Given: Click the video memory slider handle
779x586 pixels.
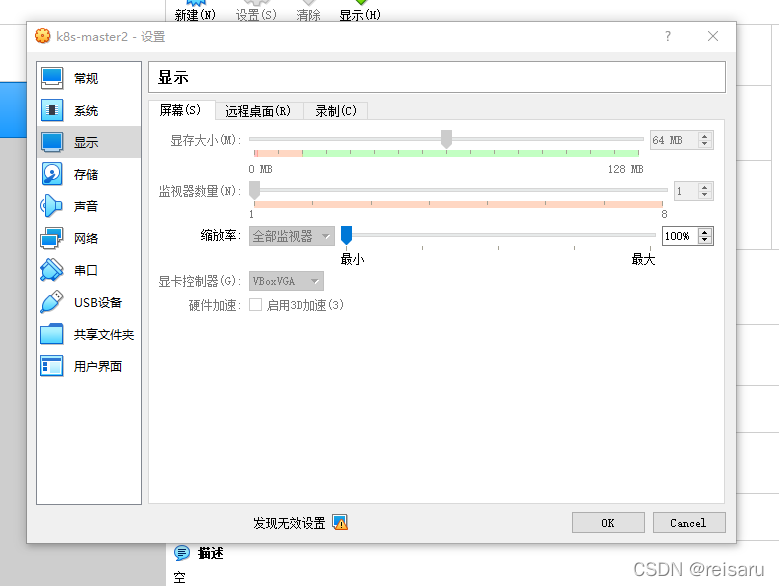Looking at the screenshot, I should [x=446, y=139].
